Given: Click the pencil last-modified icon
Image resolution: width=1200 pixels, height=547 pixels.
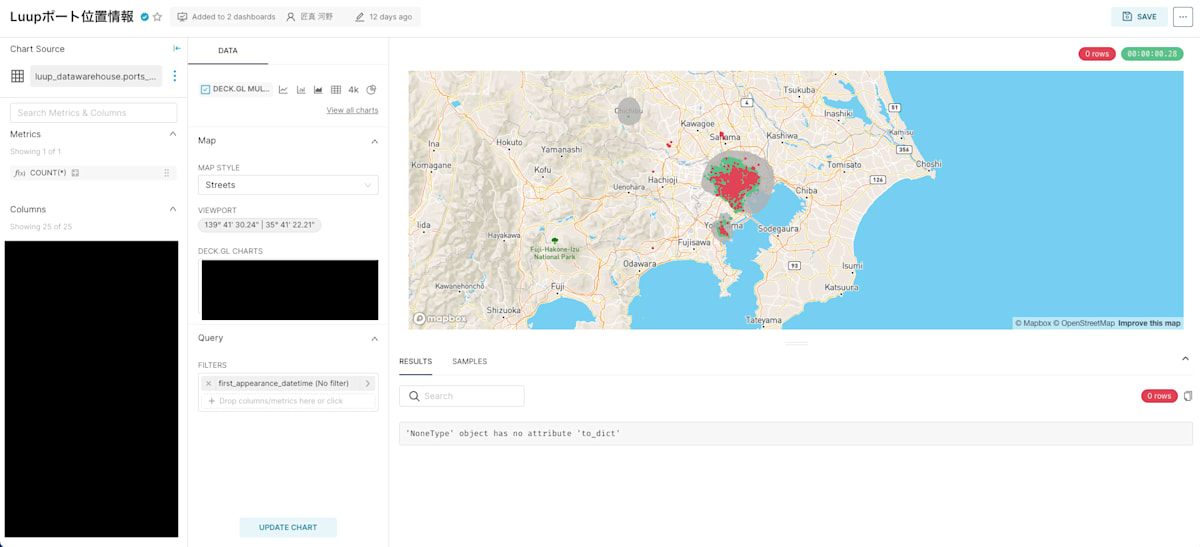Looking at the screenshot, I should tap(360, 17).
